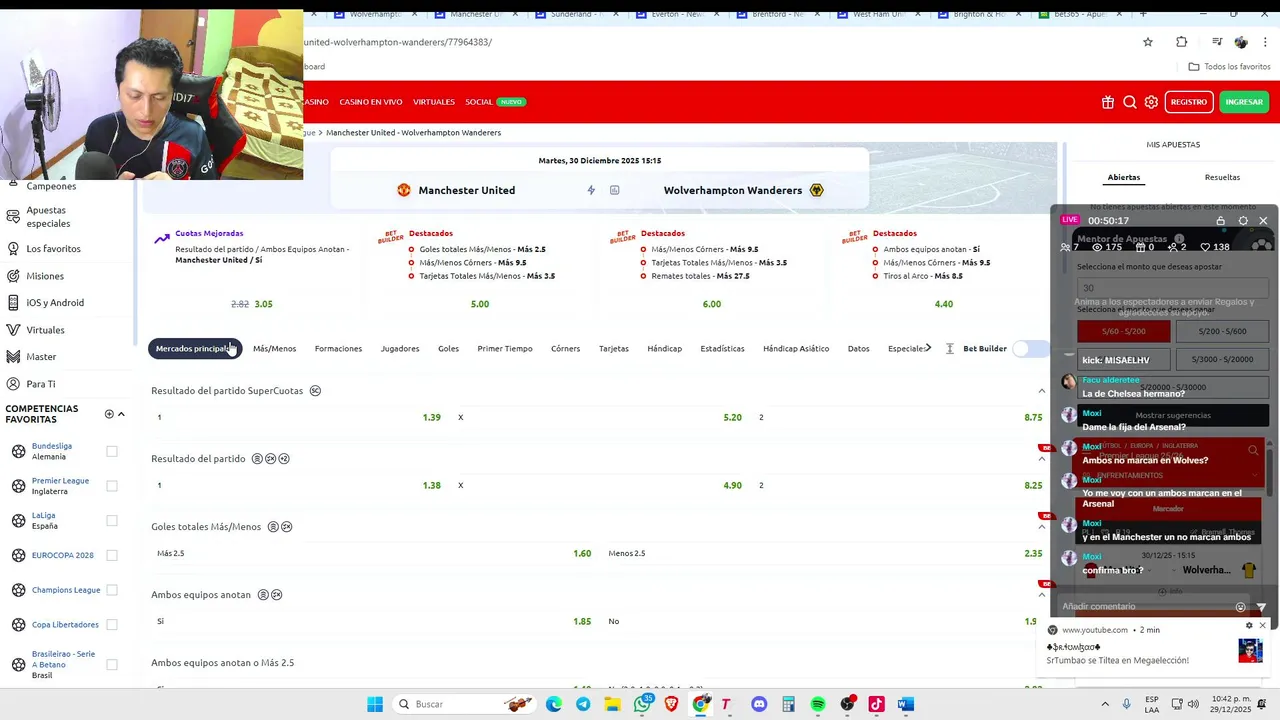Click the green INGRESAR button
Image resolution: width=1280 pixels, height=720 pixels.
1244,102
